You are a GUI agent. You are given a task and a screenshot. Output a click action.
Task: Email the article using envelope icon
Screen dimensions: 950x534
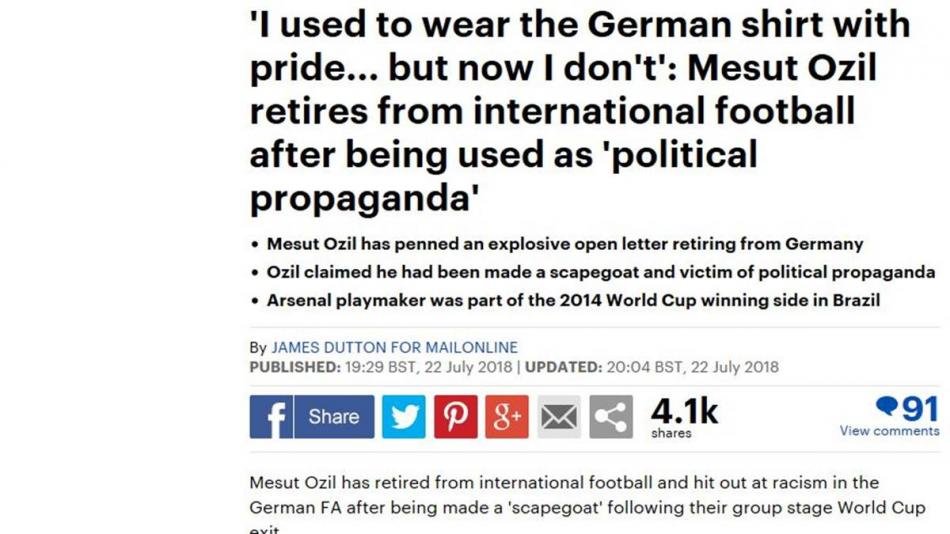pyautogui.click(x=559, y=417)
